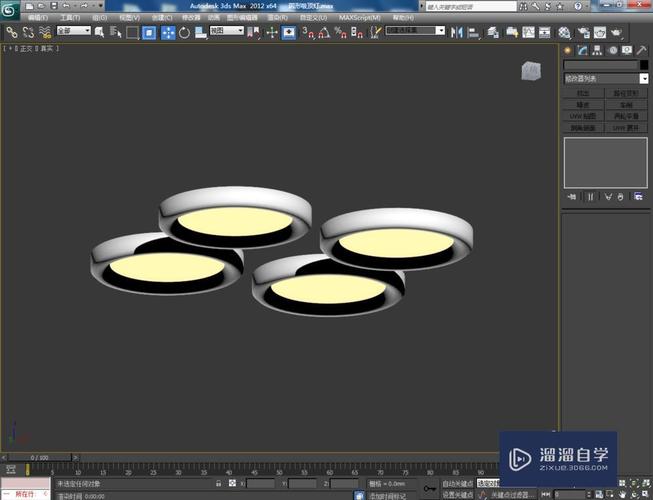This screenshot has width=653, height=500.
Task: Open the Manage Layers icon
Action: tap(493, 32)
